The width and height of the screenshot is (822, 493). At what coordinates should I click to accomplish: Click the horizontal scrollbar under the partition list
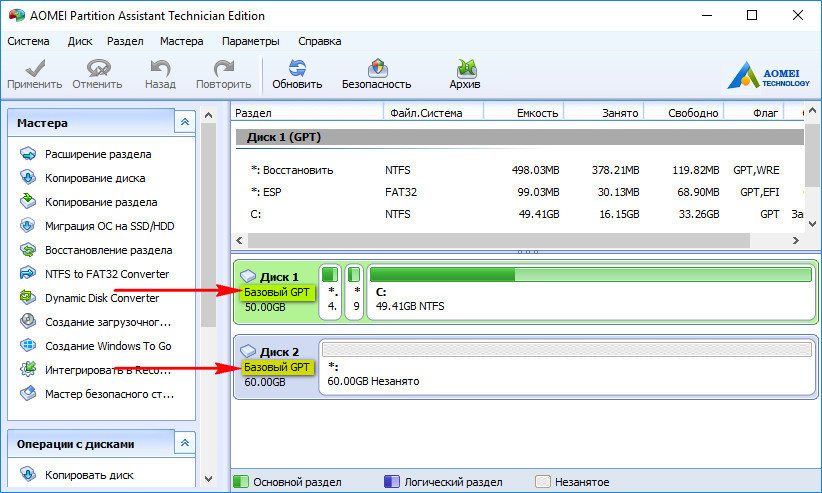(x=500, y=241)
